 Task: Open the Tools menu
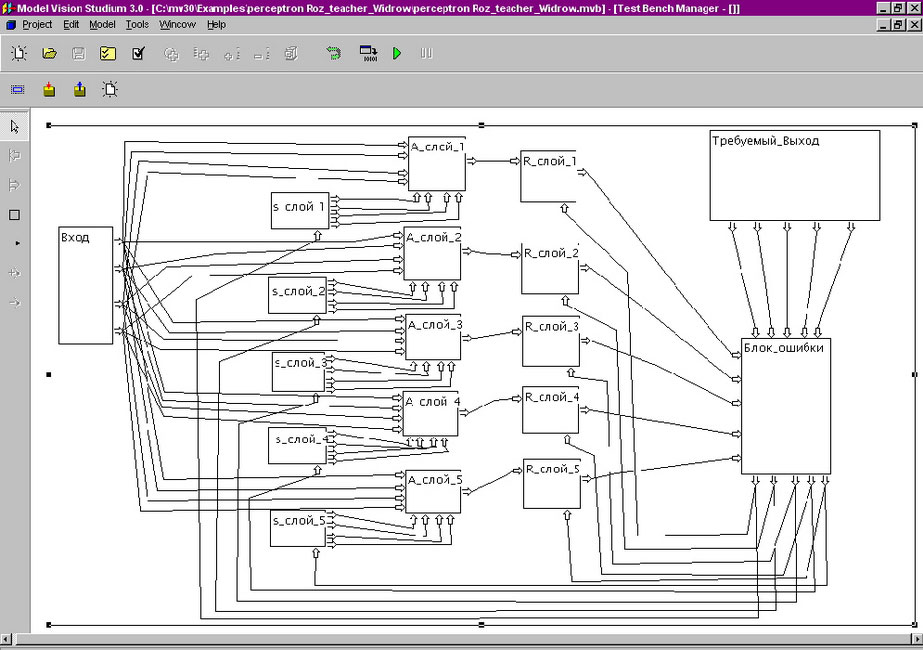pos(137,24)
